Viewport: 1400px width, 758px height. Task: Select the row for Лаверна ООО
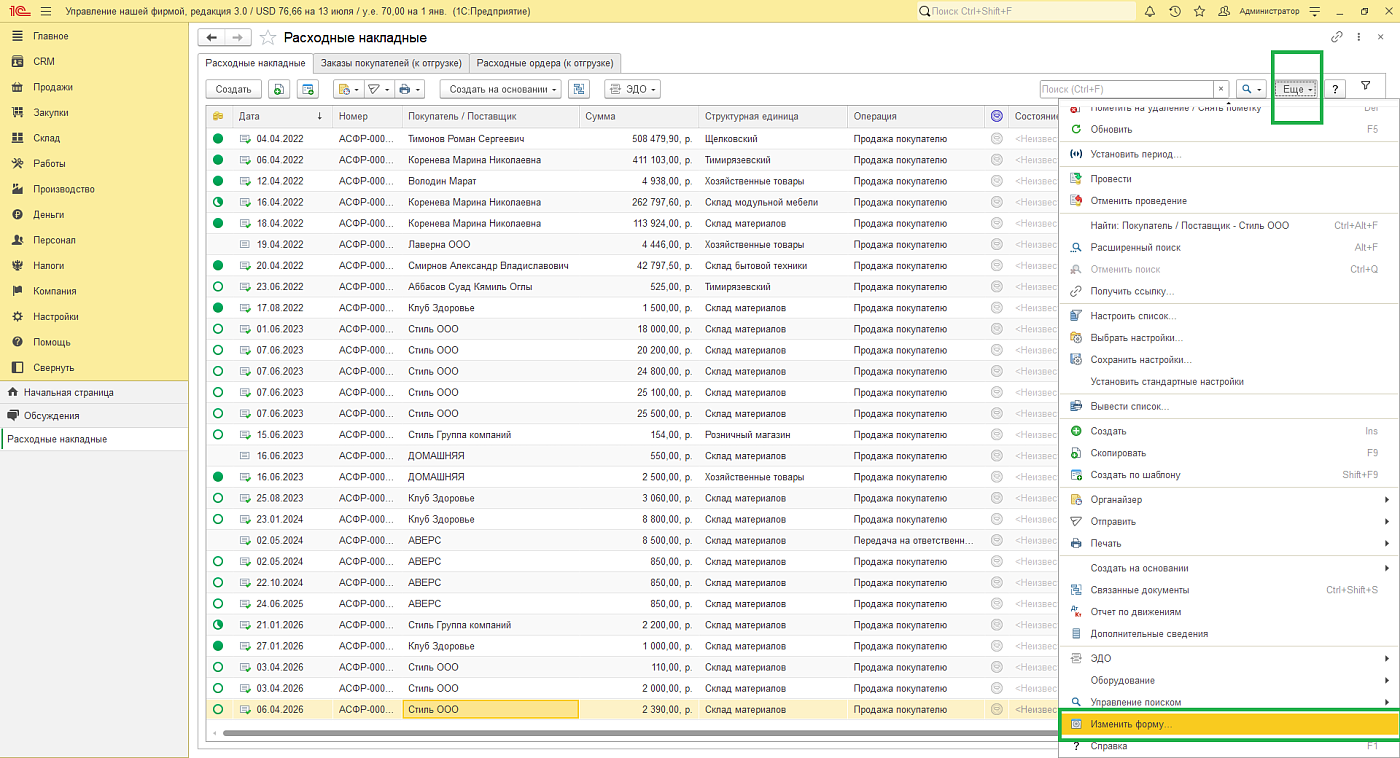632,244
